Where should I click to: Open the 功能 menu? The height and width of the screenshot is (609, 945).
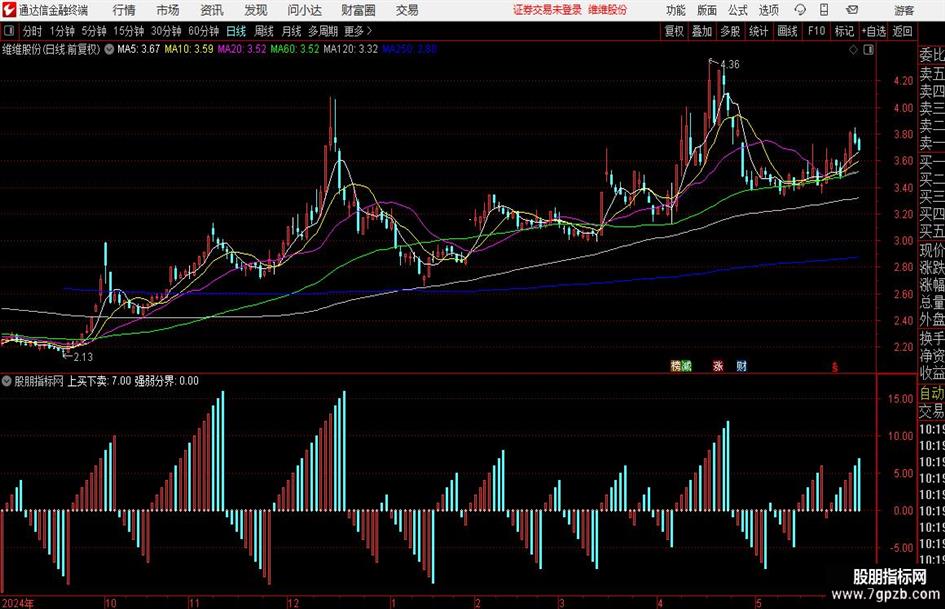point(676,10)
